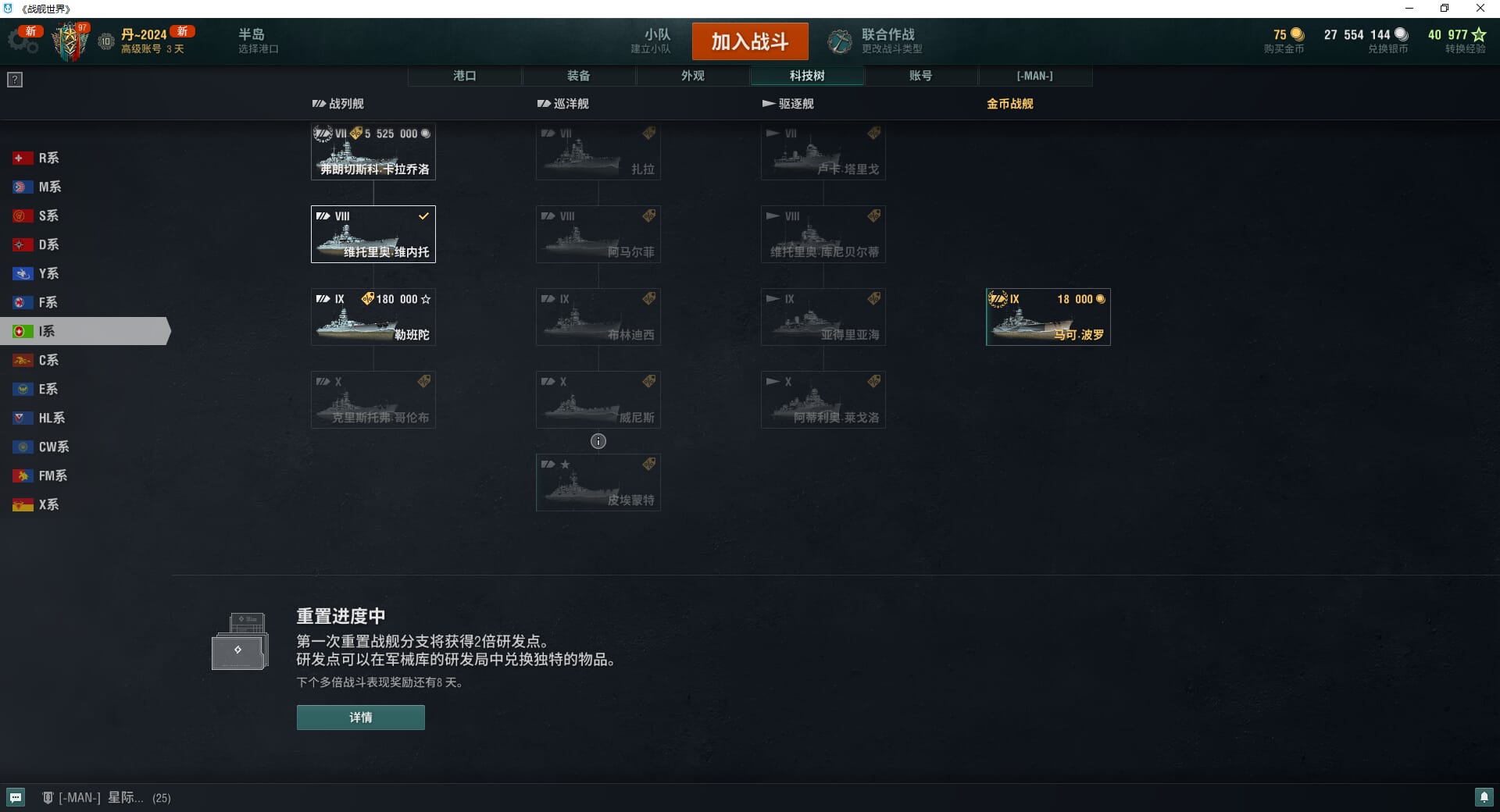This screenshot has width=1500, height=812.
Task: Open the settings gear icon
Action: point(23,41)
